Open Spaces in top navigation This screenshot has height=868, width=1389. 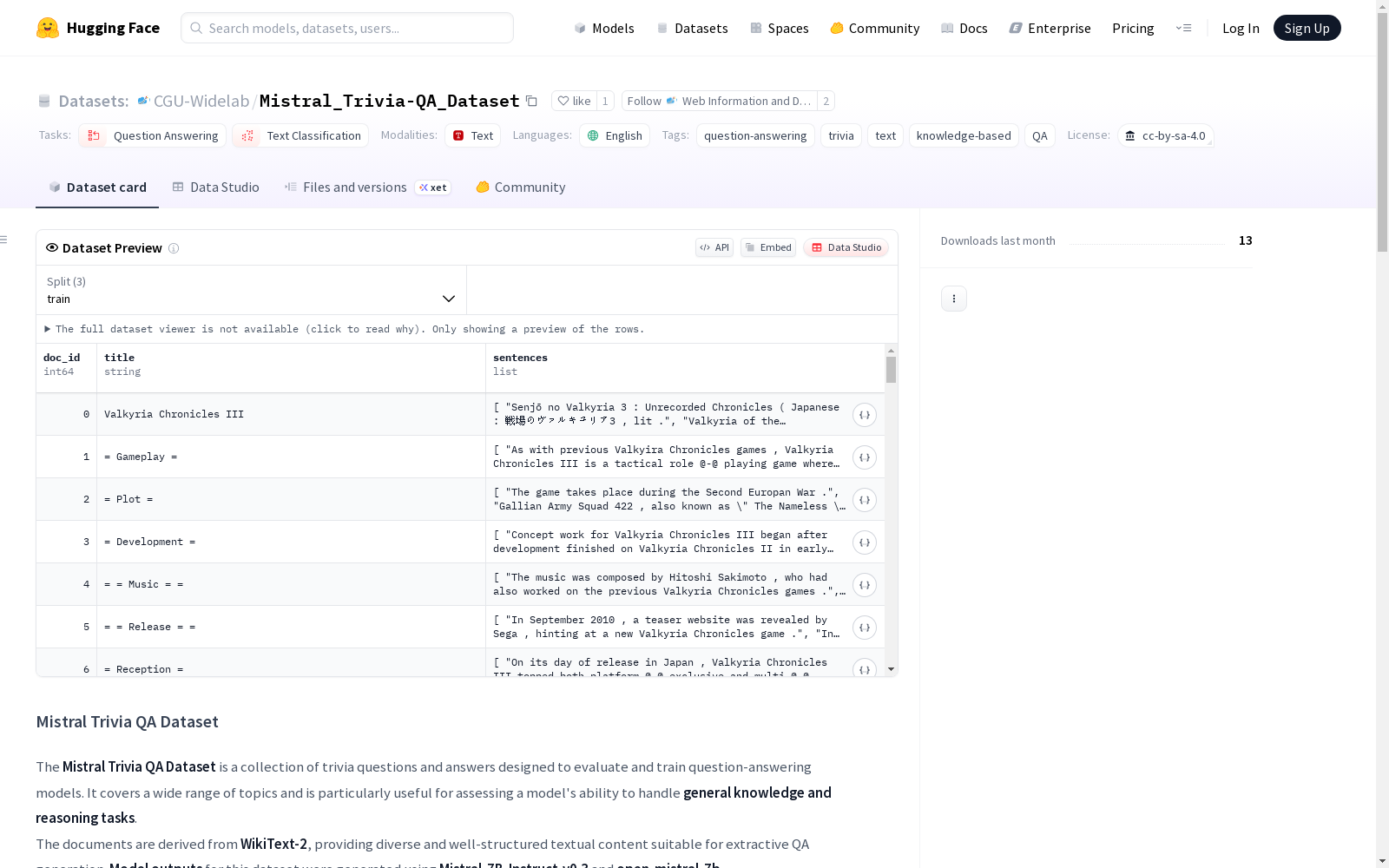[780, 28]
